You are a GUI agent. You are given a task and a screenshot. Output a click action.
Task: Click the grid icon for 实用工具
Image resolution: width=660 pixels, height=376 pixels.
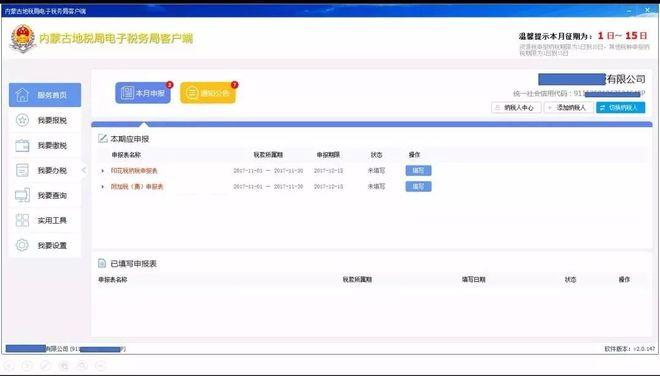[x=22, y=220]
